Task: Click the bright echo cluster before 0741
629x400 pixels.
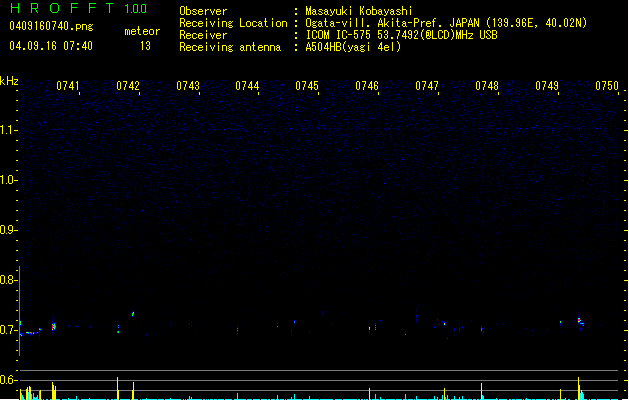Action: click(54, 326)
